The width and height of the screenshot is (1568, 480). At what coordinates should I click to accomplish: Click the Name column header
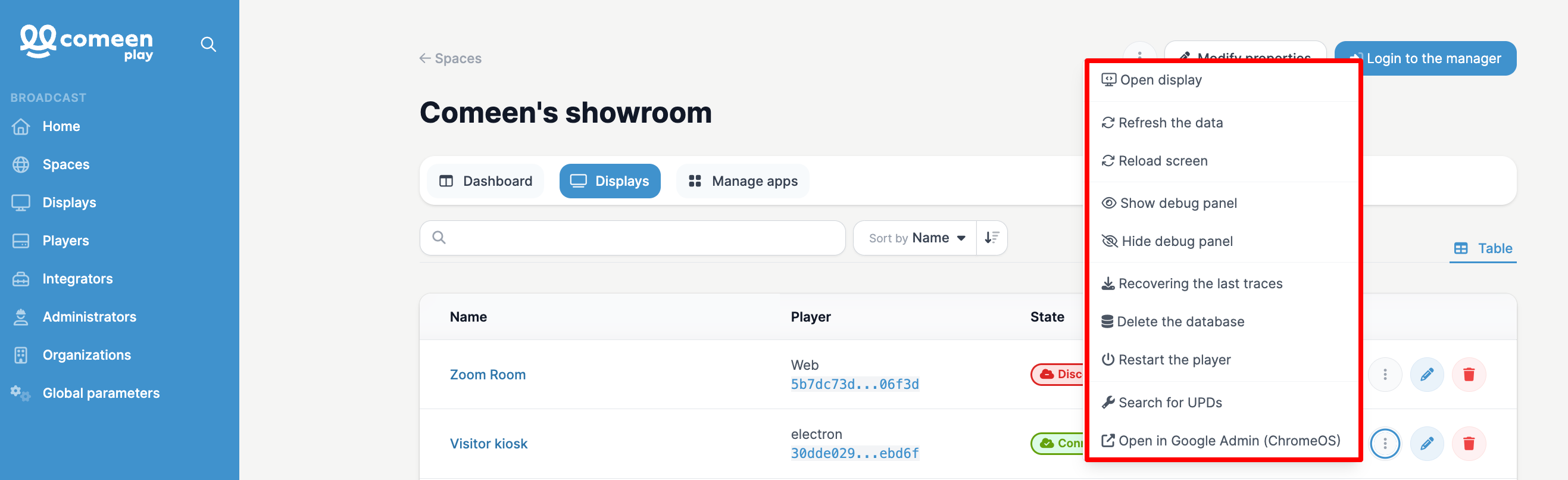point(468,317)
